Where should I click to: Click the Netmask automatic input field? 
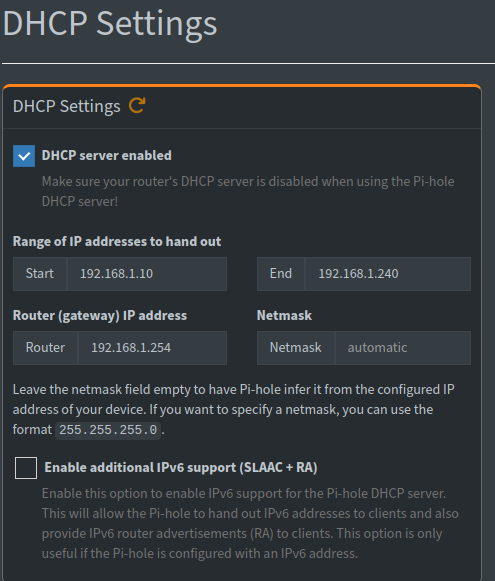coord(403,348)
